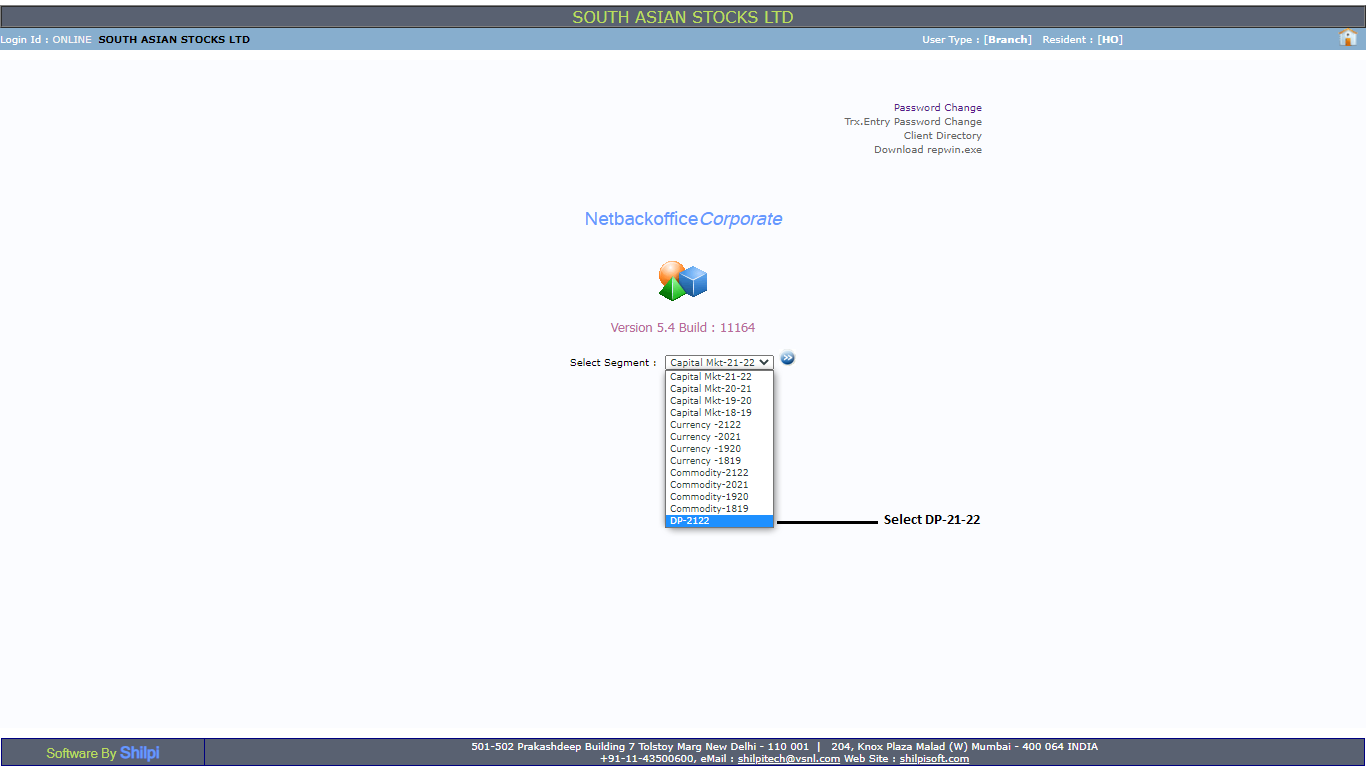Pick Currency -1920 option
This screenshot has height=768, width=1366.
coord(706,449)
